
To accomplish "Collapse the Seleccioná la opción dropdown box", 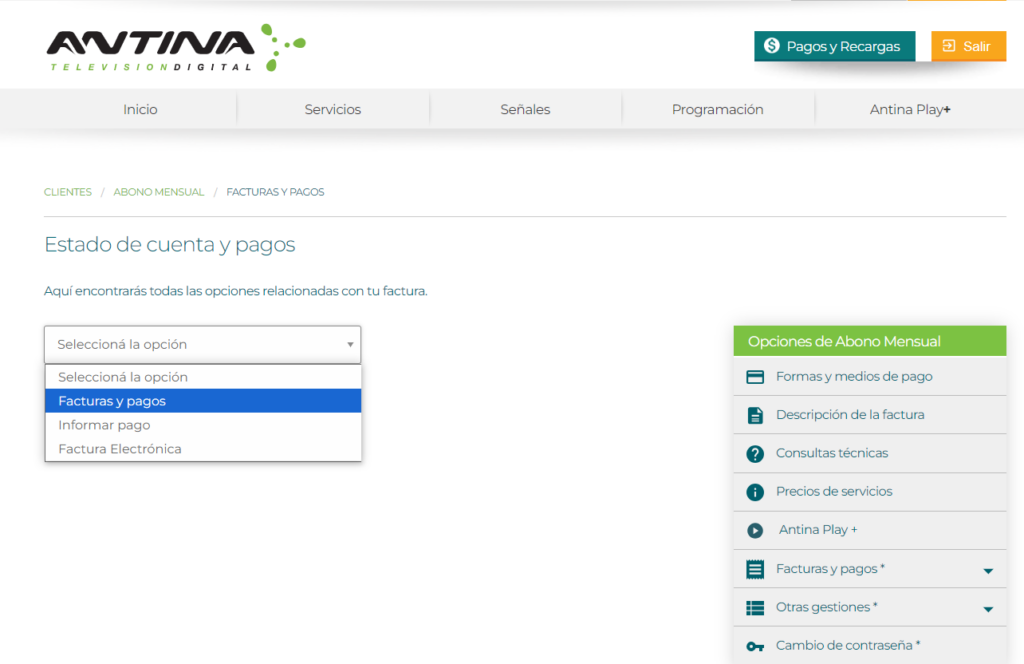I will [202, 344].
